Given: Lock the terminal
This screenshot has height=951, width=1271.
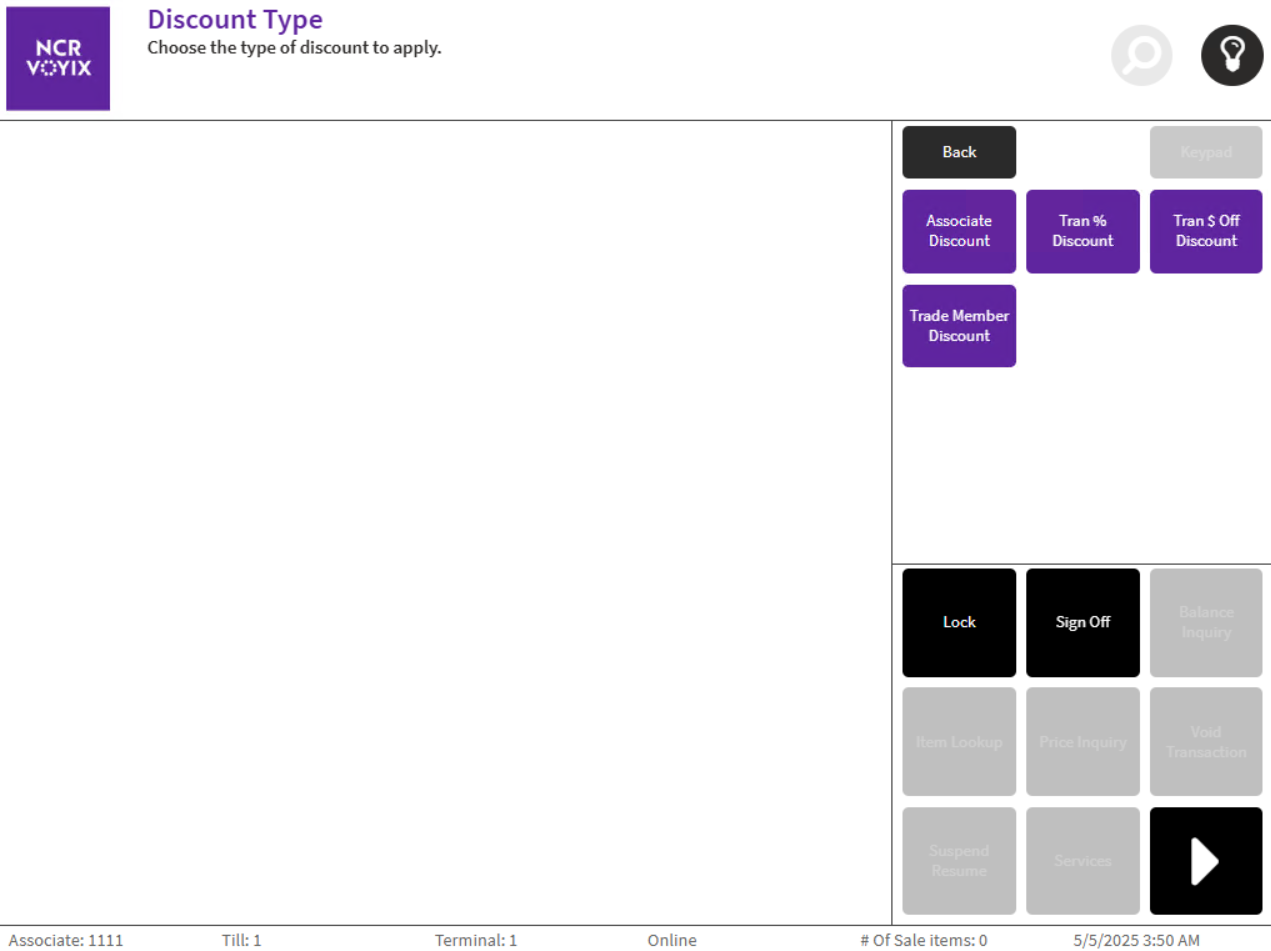Looking at the screenshot, I should (x=958, y=622).
